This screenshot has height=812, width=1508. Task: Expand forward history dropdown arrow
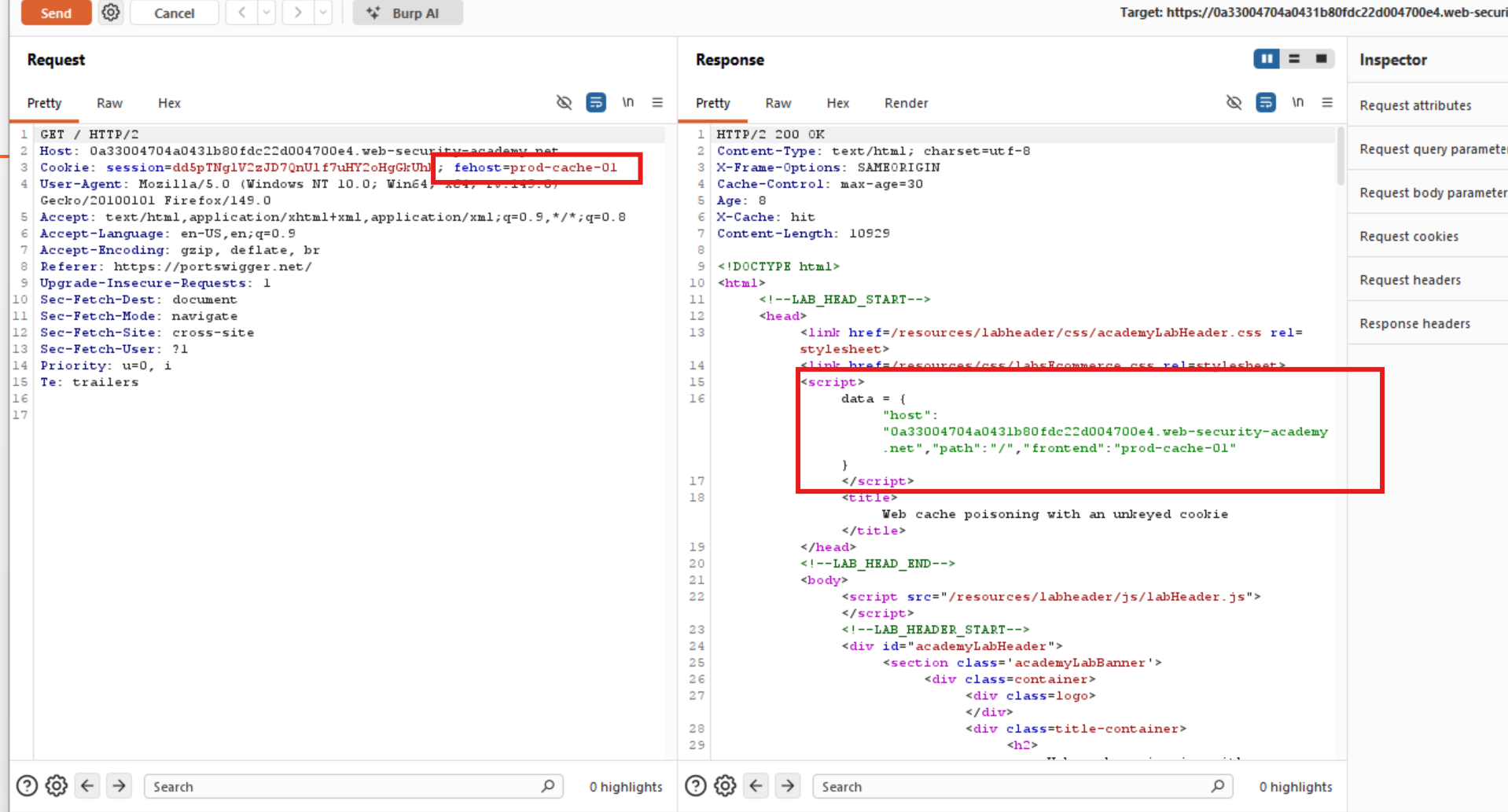323,13
